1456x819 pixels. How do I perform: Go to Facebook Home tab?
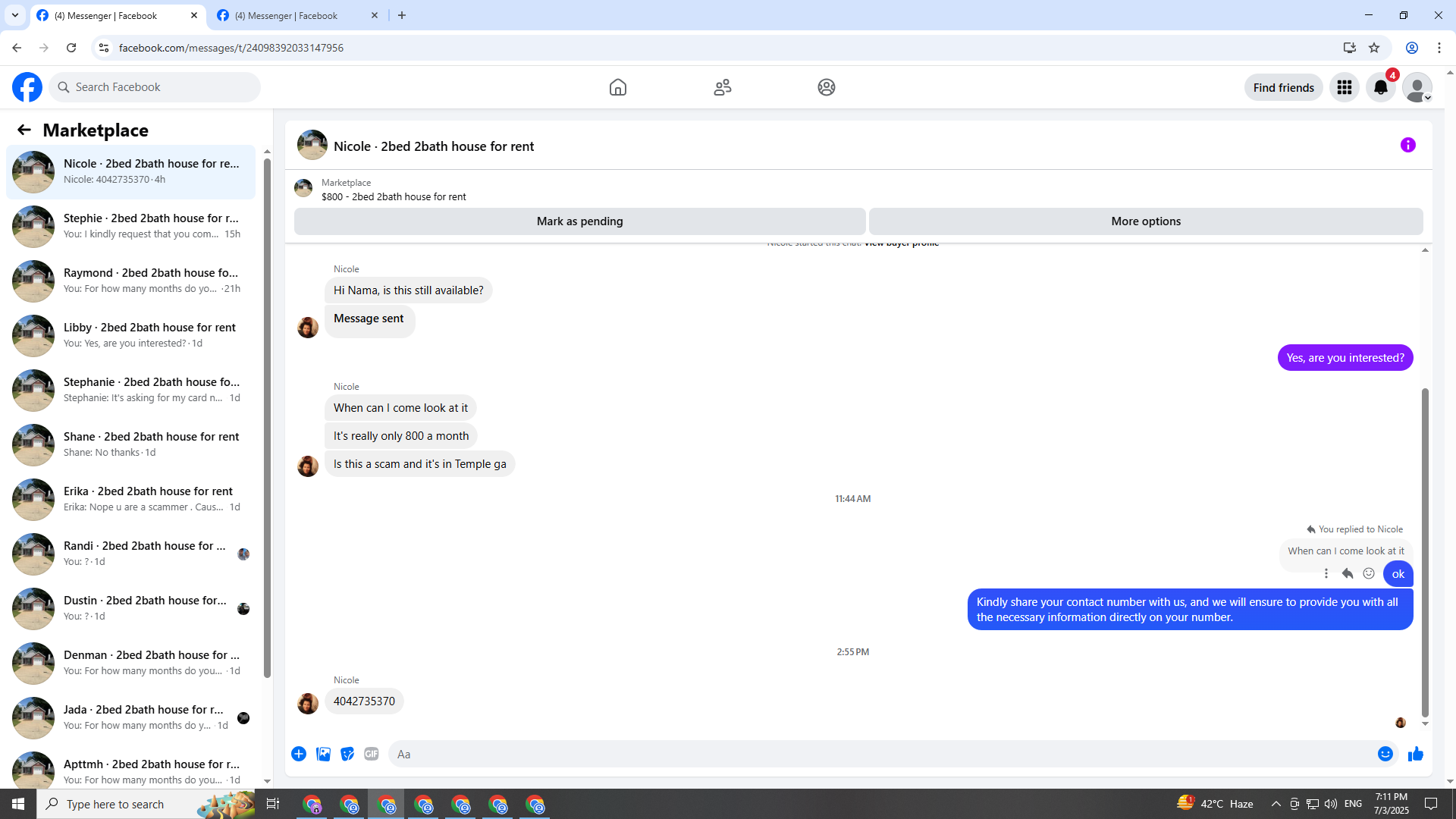tap(617, 87)
